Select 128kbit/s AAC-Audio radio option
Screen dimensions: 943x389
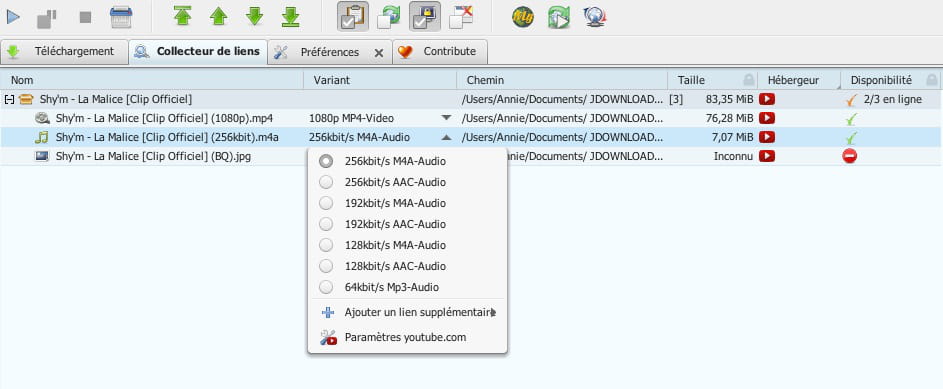pos(326,266)
